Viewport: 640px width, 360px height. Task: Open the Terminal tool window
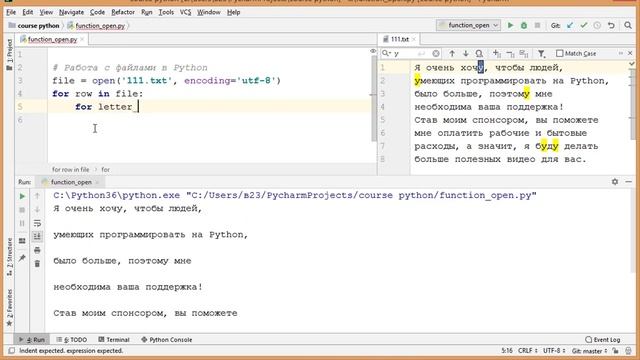tap(114, 340)
